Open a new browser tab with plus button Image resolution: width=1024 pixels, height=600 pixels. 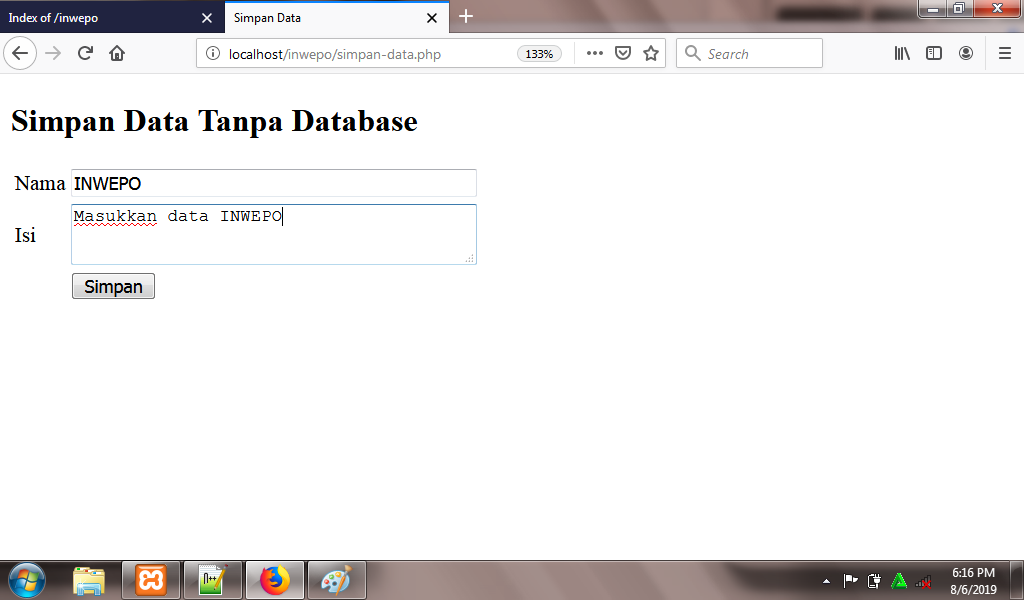[465, 17]
